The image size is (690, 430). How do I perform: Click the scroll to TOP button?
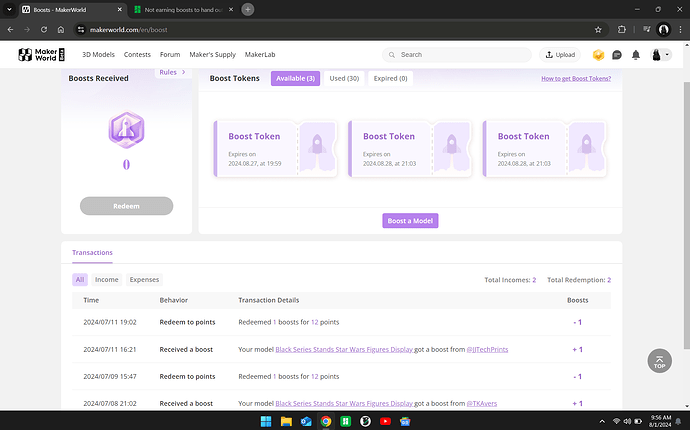point(659,361)
